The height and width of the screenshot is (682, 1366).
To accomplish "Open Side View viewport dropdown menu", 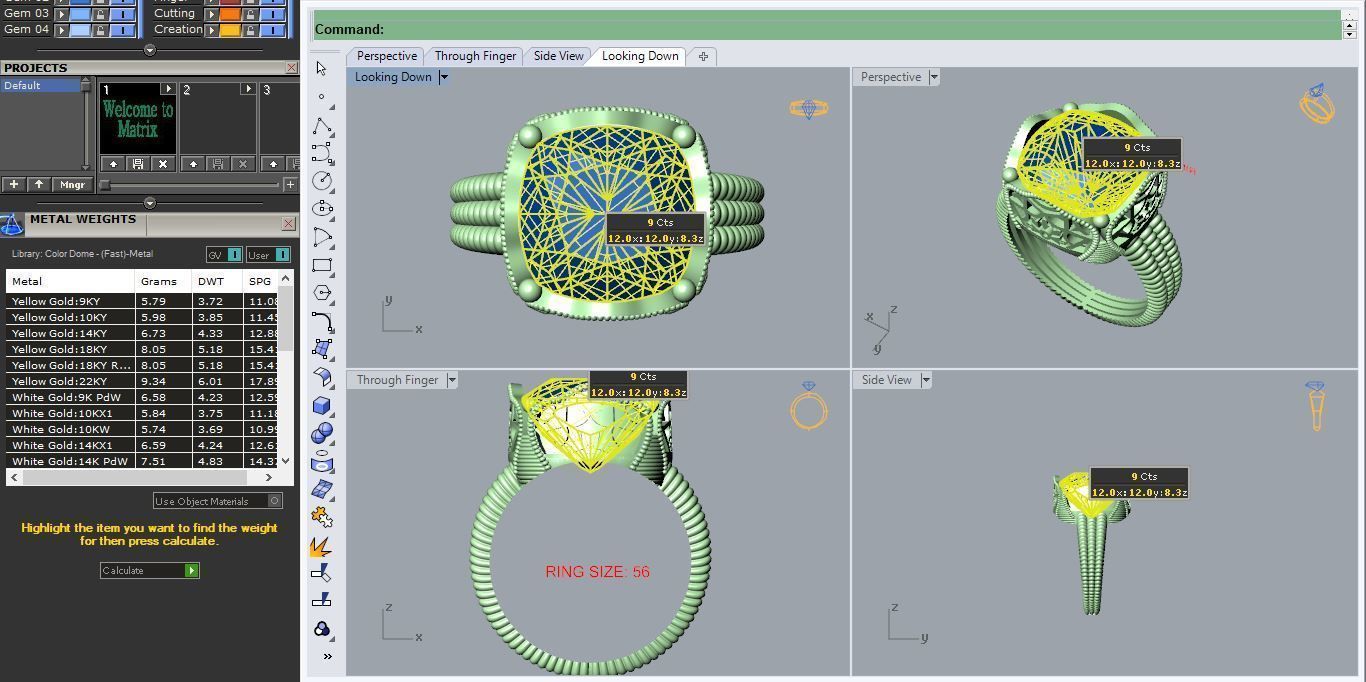I will (926, 380).
